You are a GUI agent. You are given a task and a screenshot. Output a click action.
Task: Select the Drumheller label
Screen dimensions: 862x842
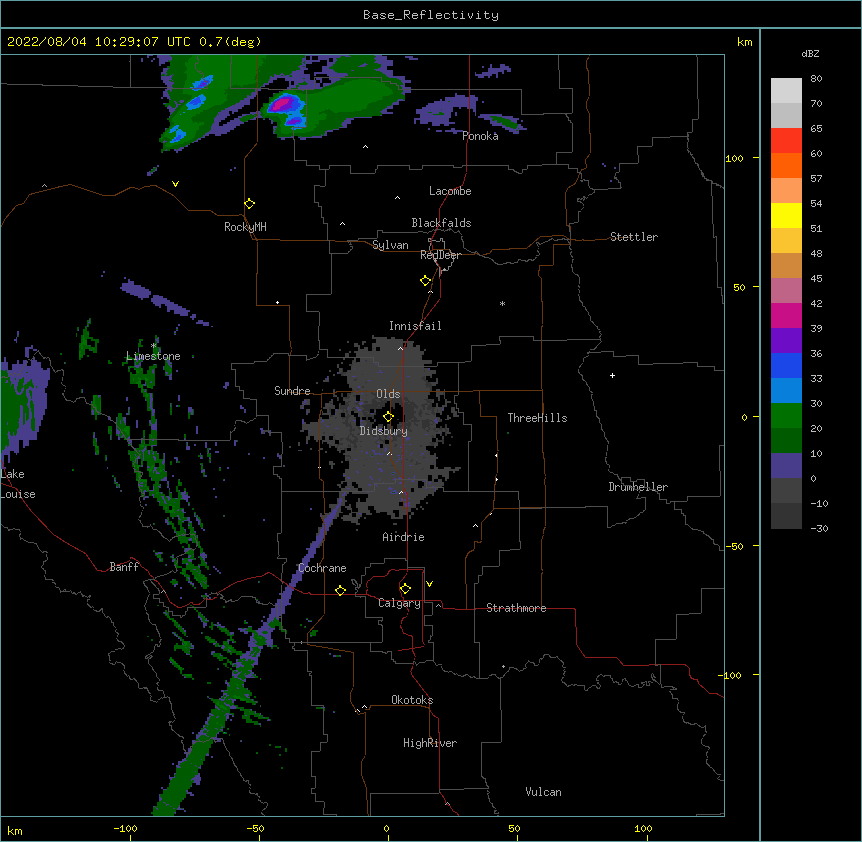point(638,487)
